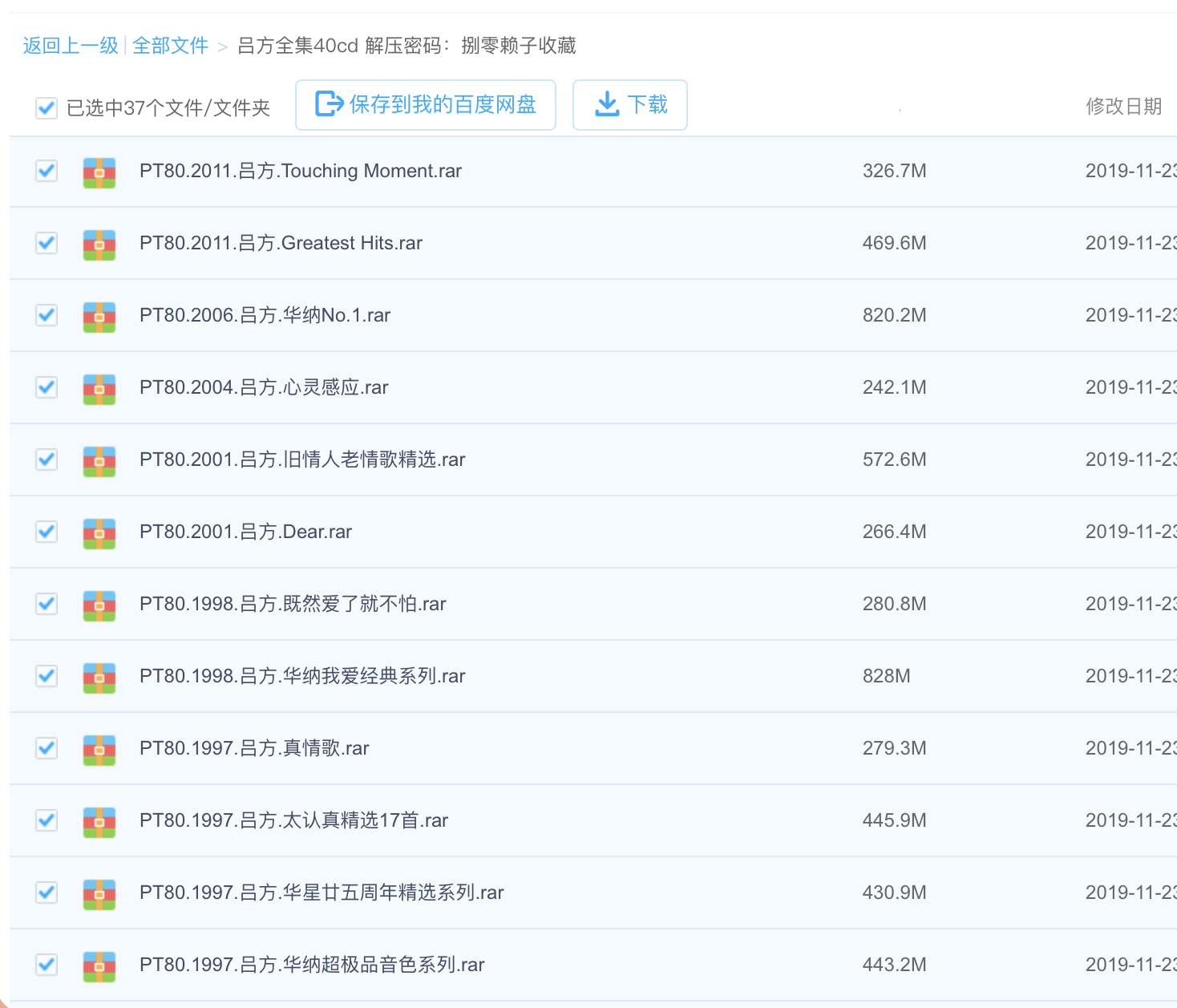The width and height of the screenshot is (1177, 1008).
Task: Click the 下载 download button
Action: click(x=630, y=105)
